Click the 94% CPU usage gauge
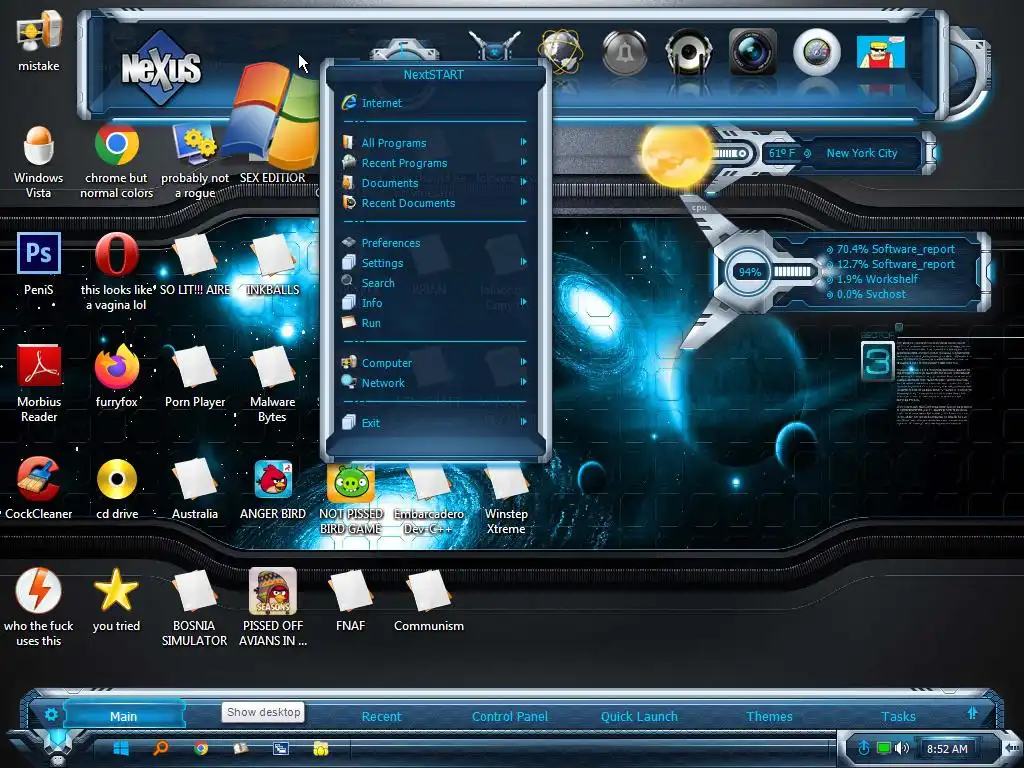Viewport: 1024px width, 768px height. pyautogui.click(x=749, y=272)
